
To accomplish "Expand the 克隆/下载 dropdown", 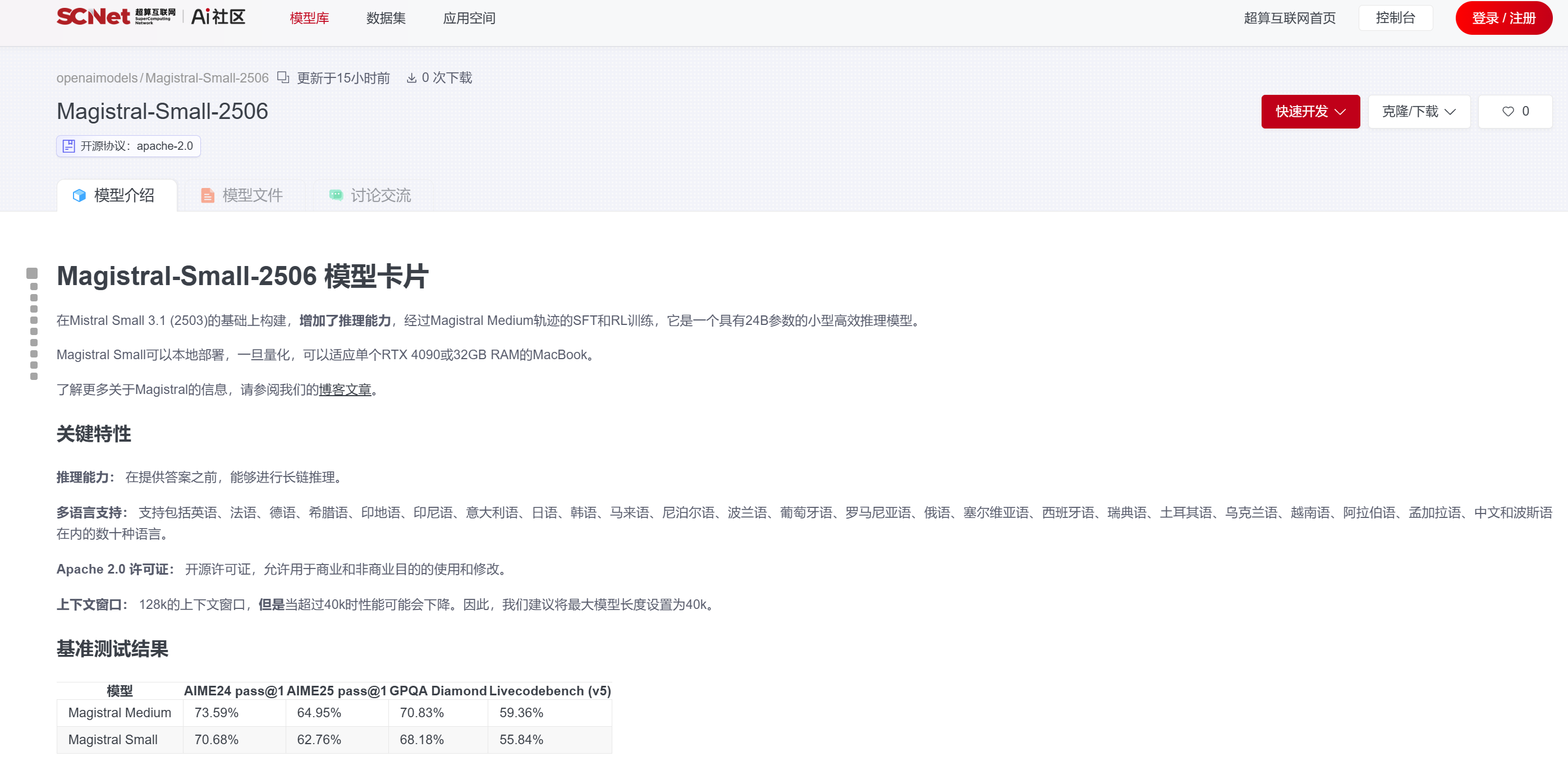I will pos(1419,112).
